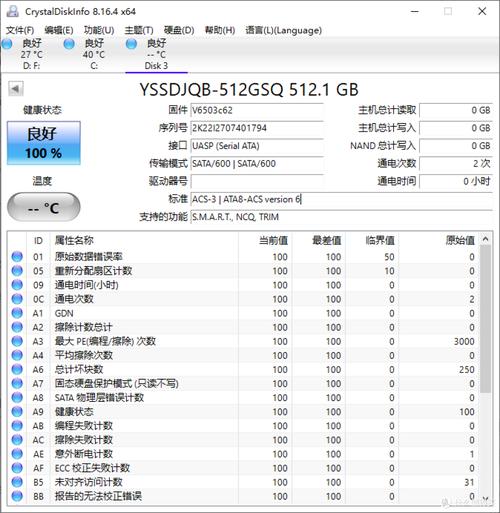Viewport: 500px width, 513px height.
Task: Click the 健康状态 label above the status button
Action: click(x=42, y=110)
